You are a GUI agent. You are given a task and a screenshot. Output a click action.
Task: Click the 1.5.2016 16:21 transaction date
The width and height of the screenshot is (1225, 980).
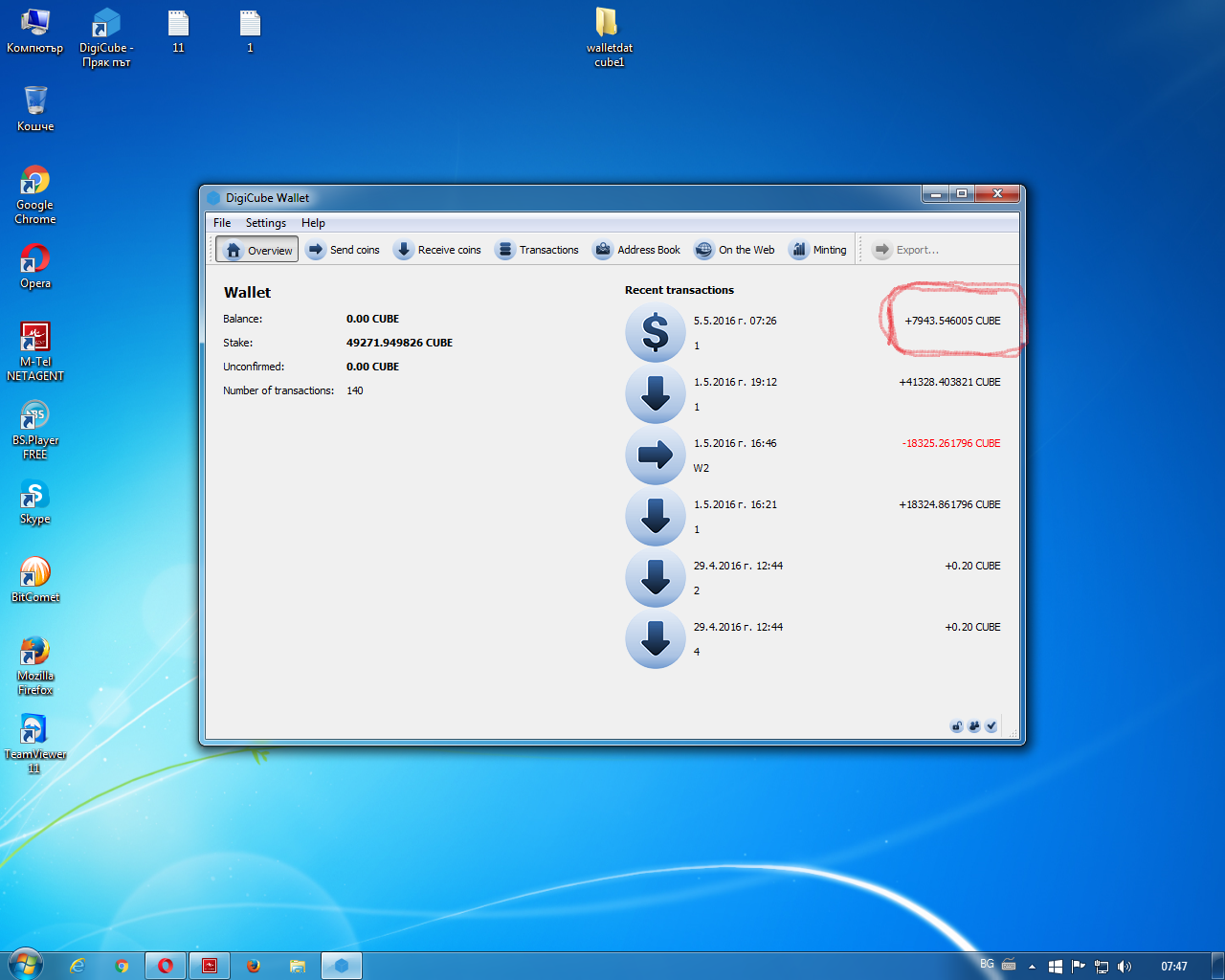(x=735, y=504)
